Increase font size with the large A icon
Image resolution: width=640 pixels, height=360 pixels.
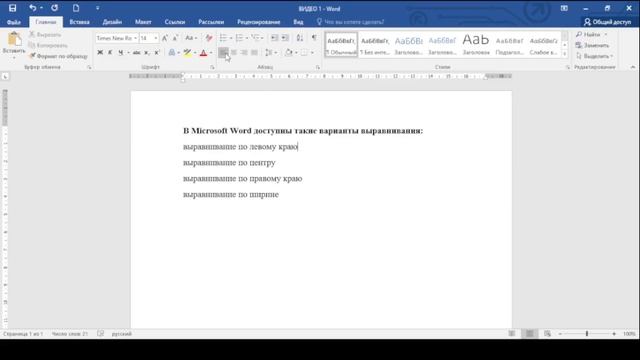tap(164, 38)
